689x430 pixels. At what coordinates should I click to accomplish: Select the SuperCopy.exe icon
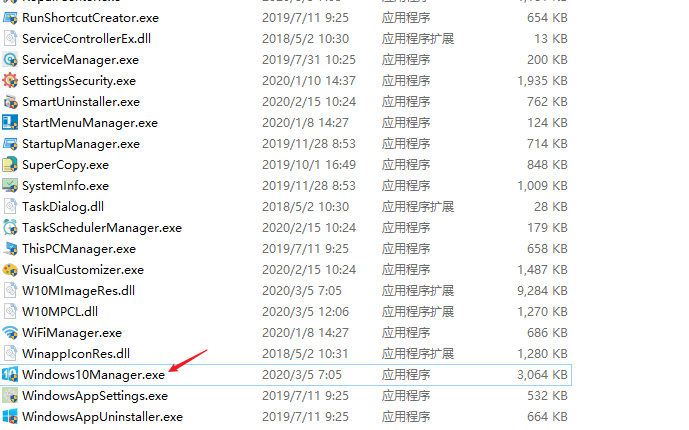pyautogui.click(x=10, y=165)
